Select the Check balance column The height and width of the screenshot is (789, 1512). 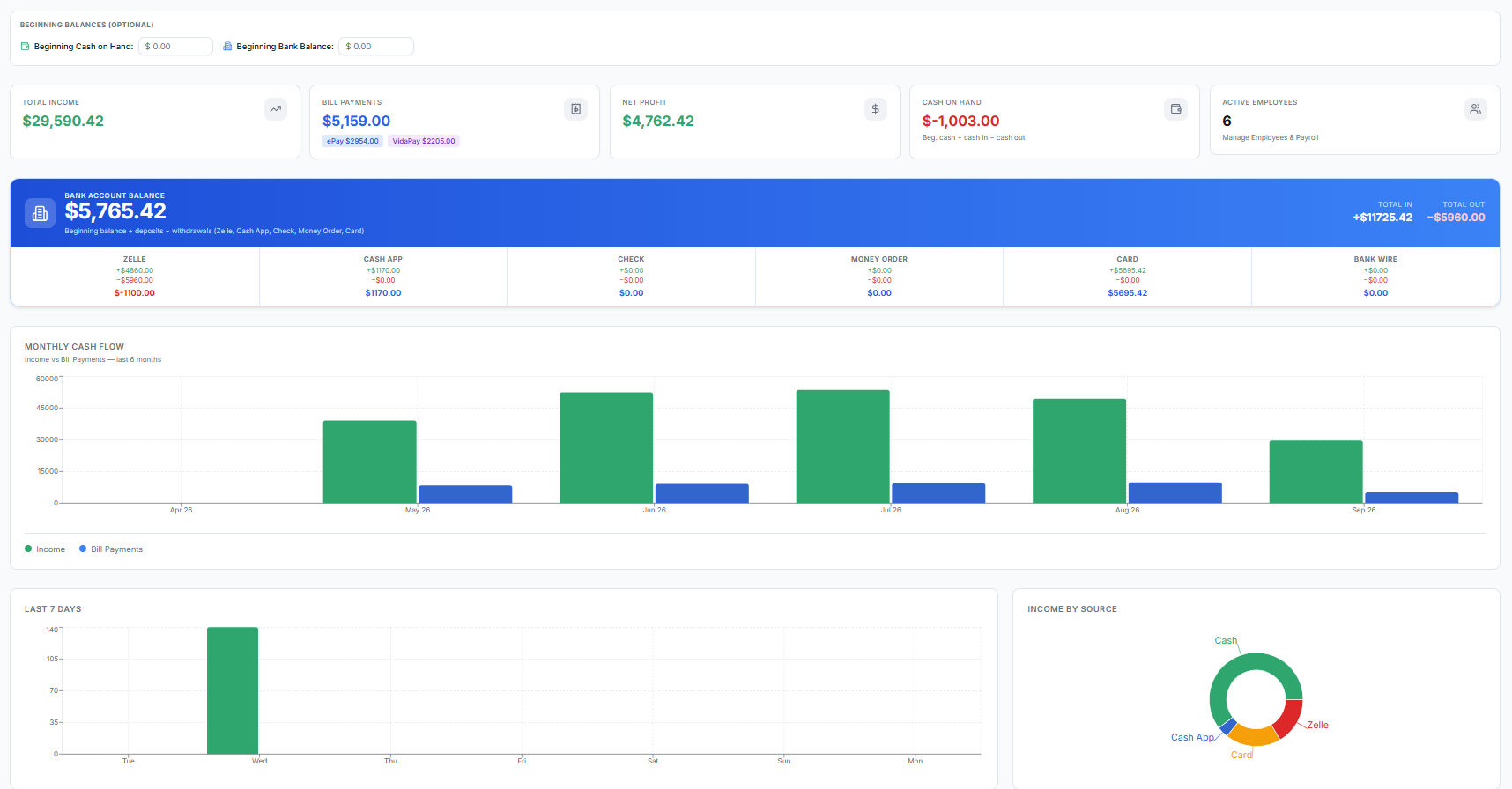[631, 277]
